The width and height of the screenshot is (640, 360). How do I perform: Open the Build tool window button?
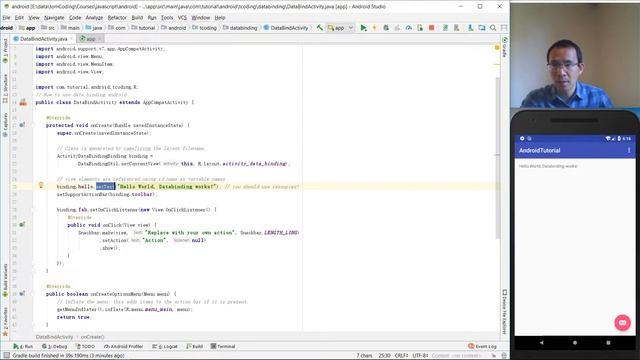coord(195,346)
